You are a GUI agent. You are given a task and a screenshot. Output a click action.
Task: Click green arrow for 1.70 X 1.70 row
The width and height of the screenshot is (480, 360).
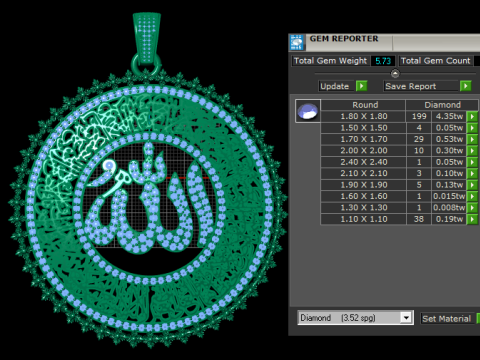(x=472, y=139)
